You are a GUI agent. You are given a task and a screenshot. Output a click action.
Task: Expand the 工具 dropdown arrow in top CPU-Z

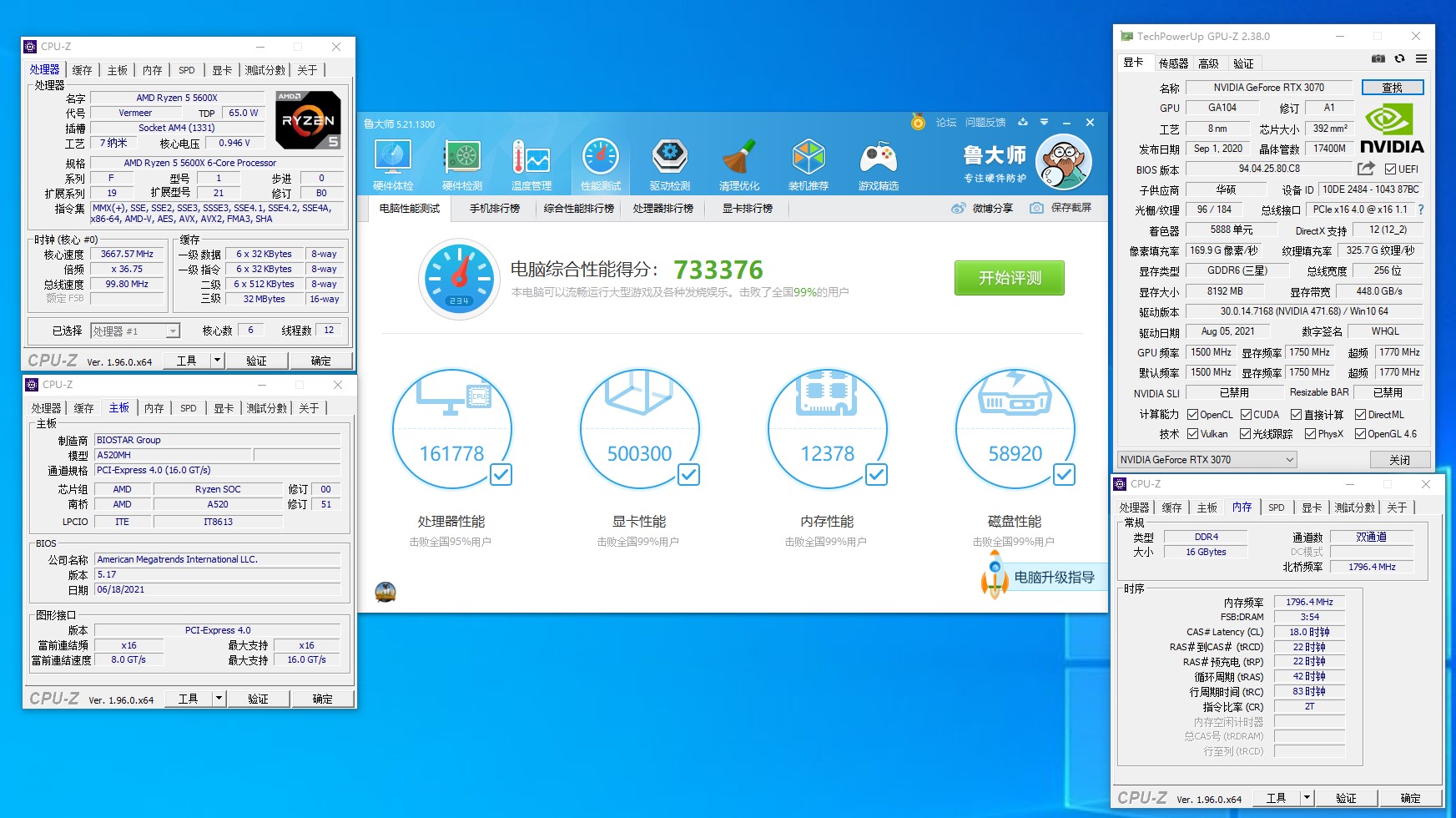[217, 361]
